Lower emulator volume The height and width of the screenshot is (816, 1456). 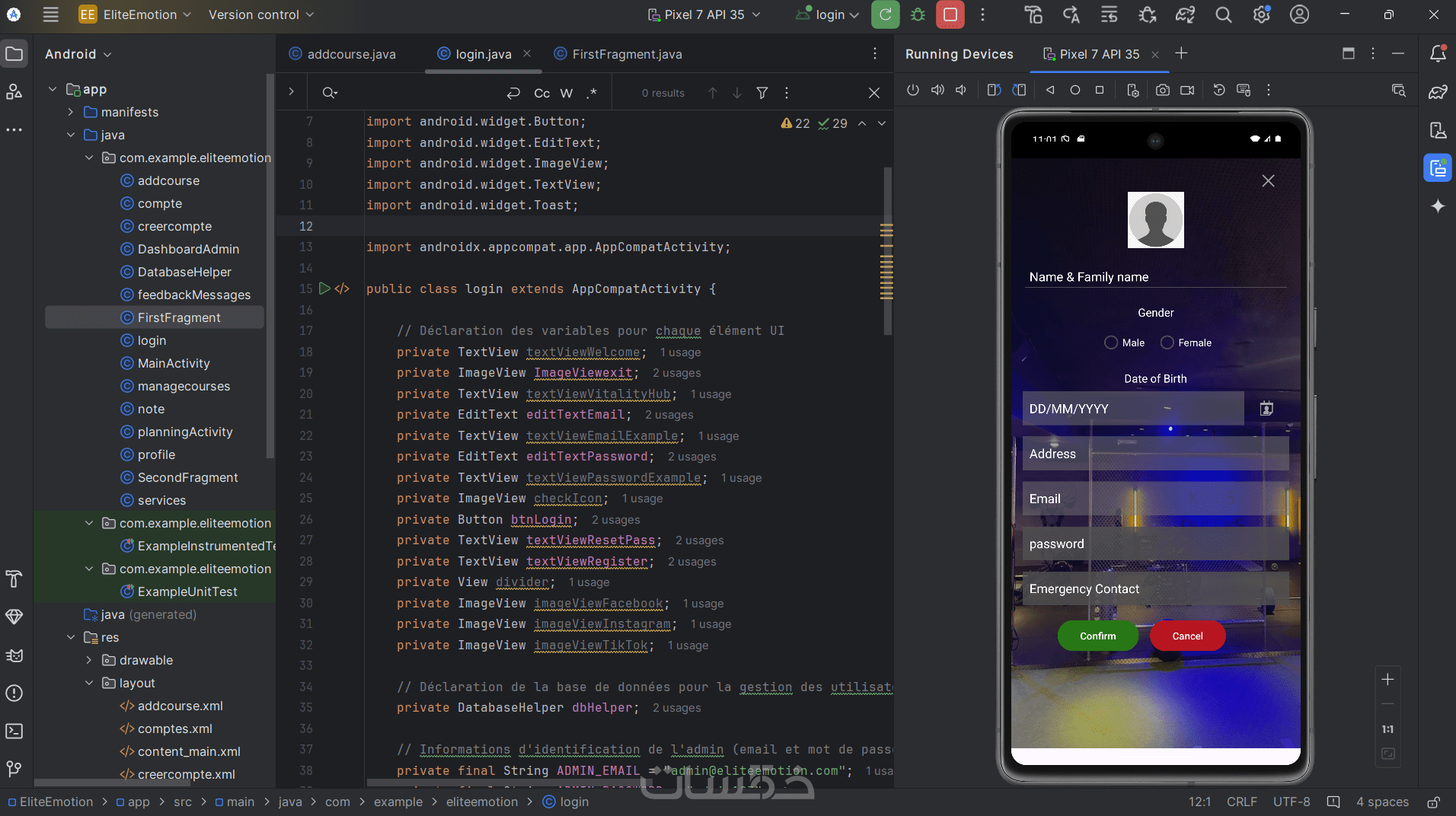tap(962, 90)
